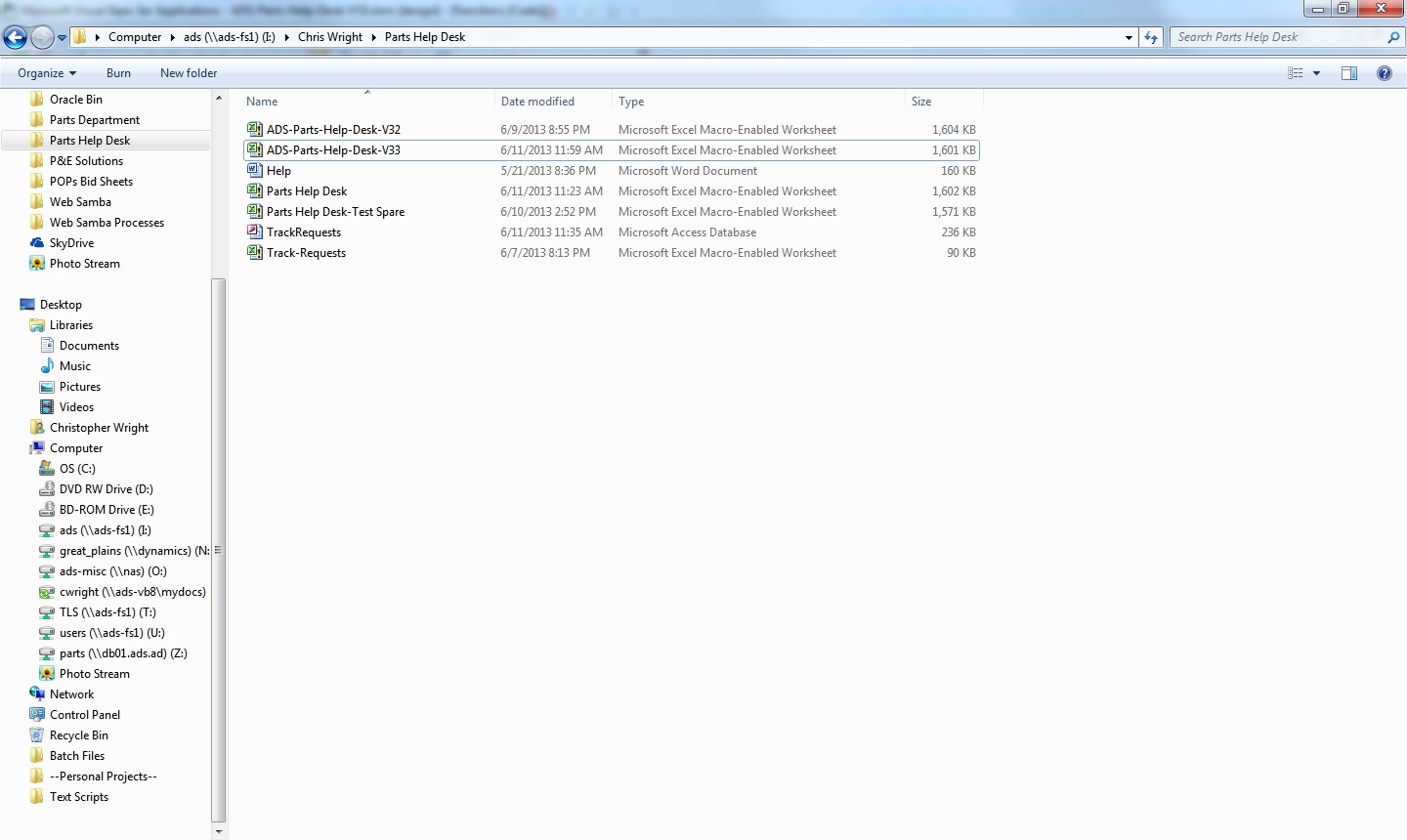Open the BD-ROM Drive (E:) icon

point(47,509)
